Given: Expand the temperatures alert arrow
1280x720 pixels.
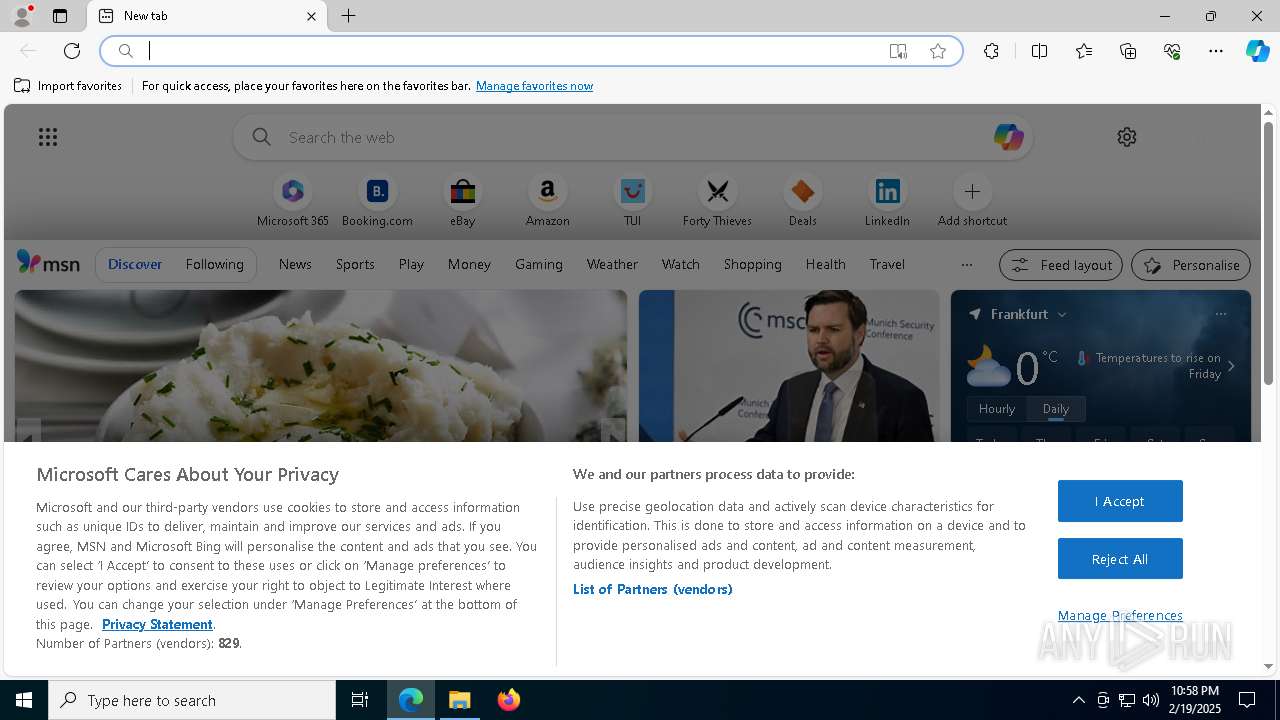Looking at the screenshot, I should coord(1231,366).
